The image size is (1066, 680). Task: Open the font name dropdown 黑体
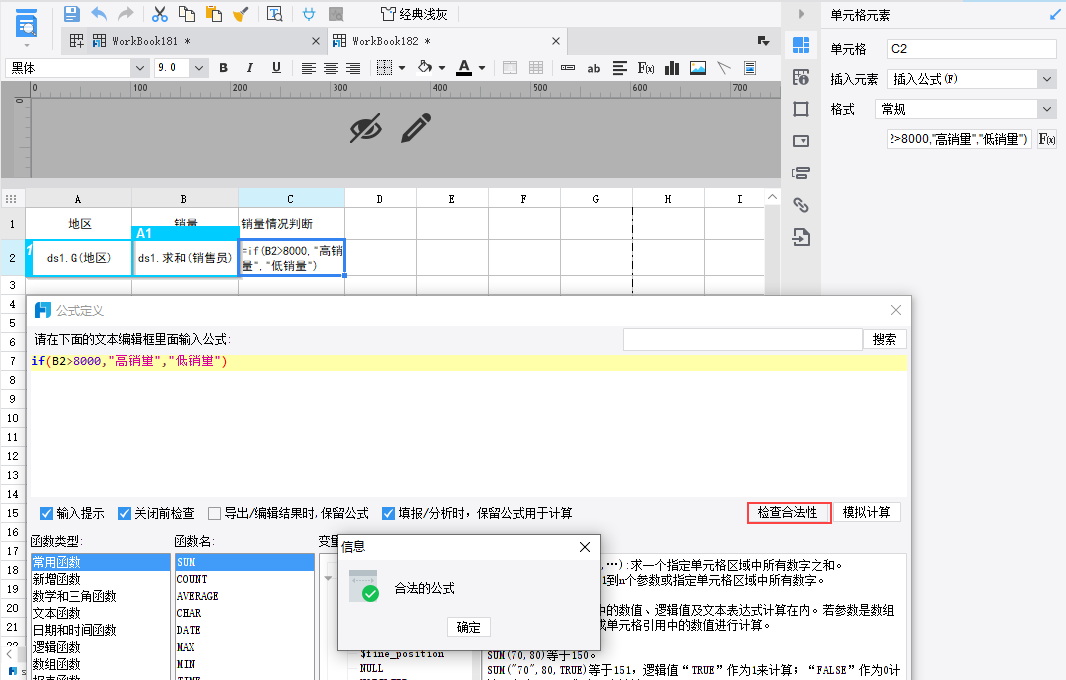(x=139, y=68)
